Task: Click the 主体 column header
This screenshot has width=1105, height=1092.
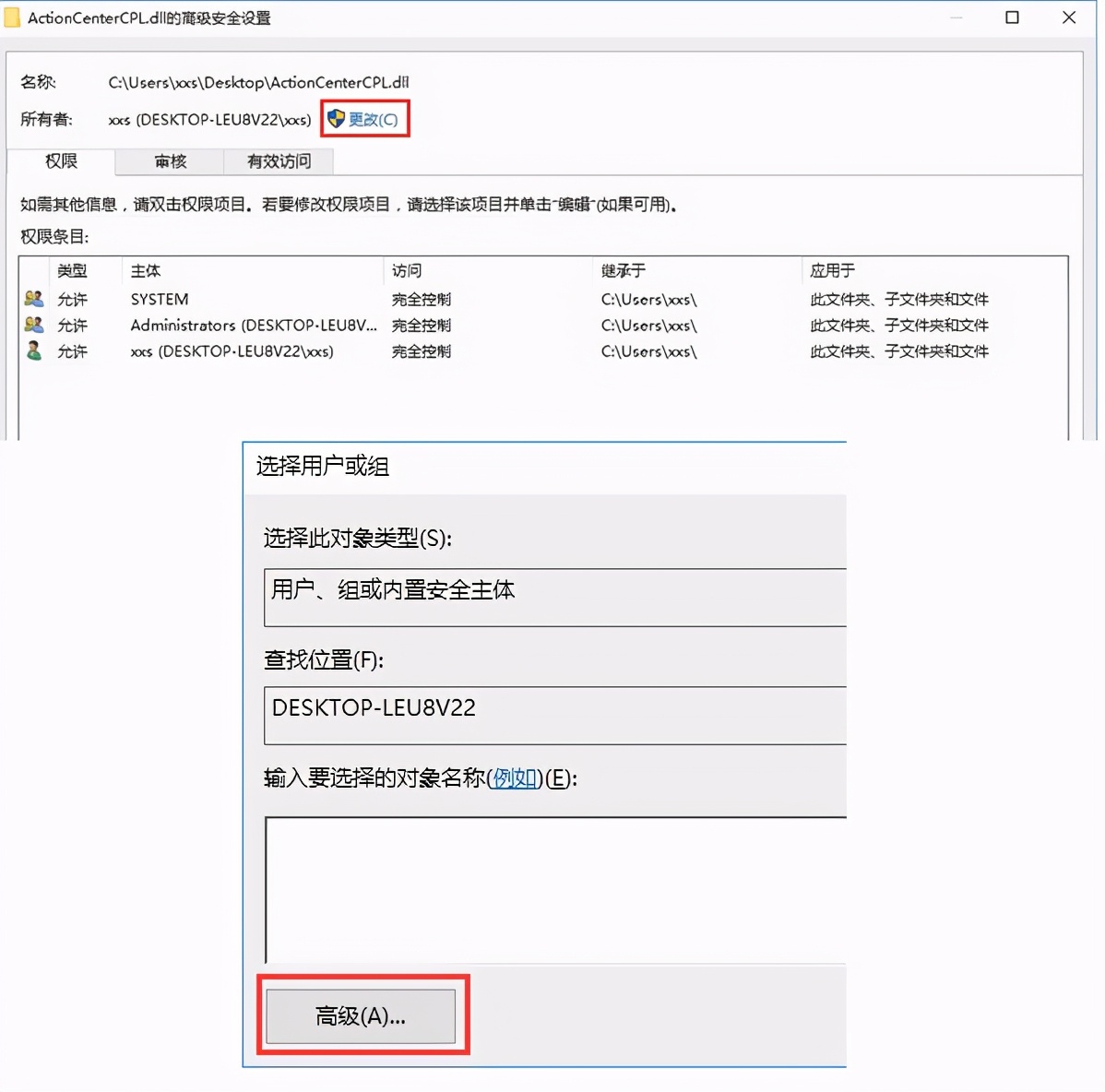Action: coord(145,270)
